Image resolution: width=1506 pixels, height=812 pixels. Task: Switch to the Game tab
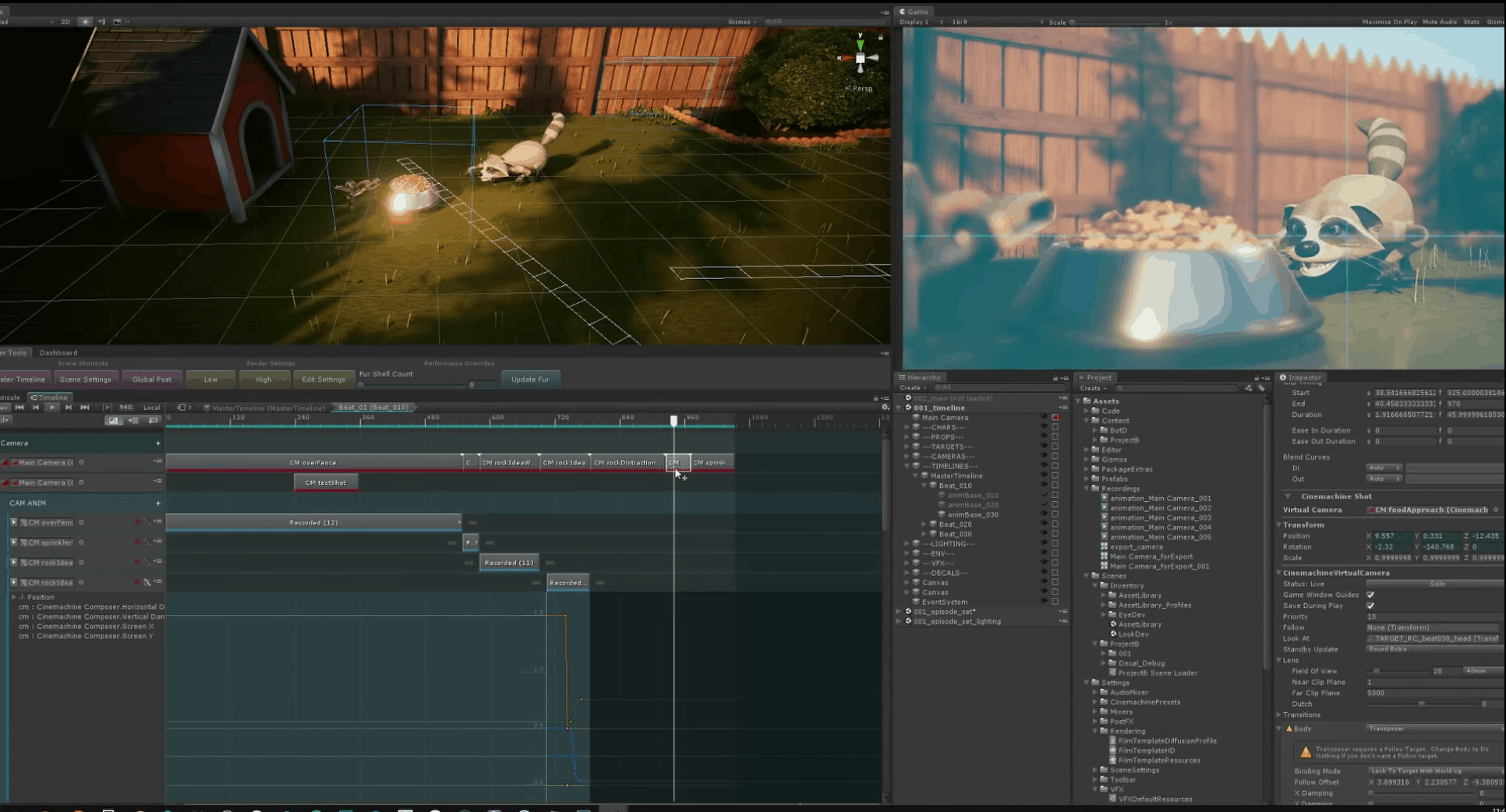914,12
